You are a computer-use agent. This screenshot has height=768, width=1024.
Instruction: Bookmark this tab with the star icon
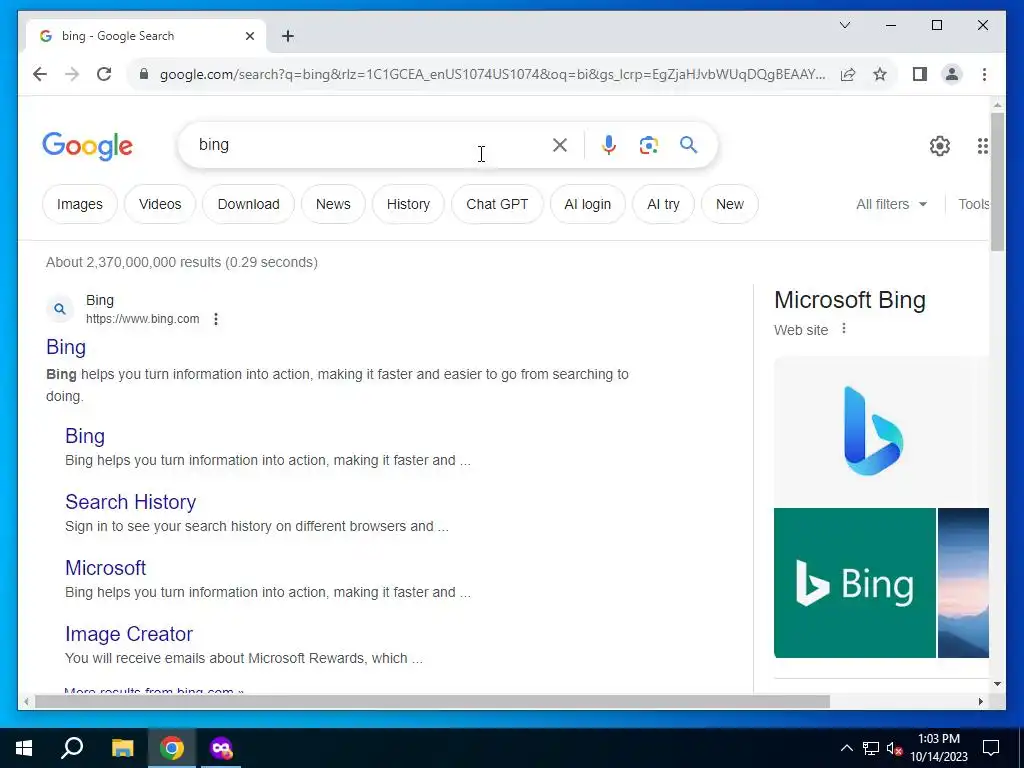click(x=880, y=74)
